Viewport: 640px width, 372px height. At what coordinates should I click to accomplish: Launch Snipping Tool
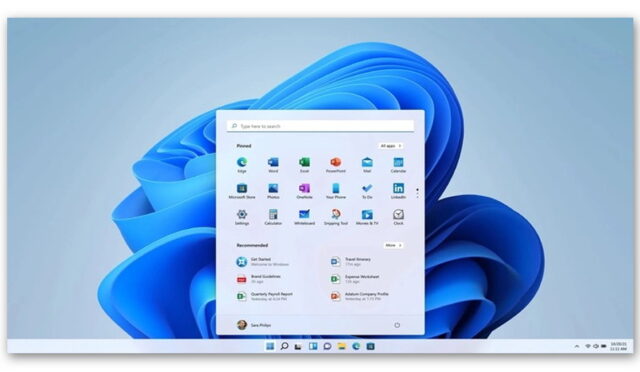click(x=336, y=217)
